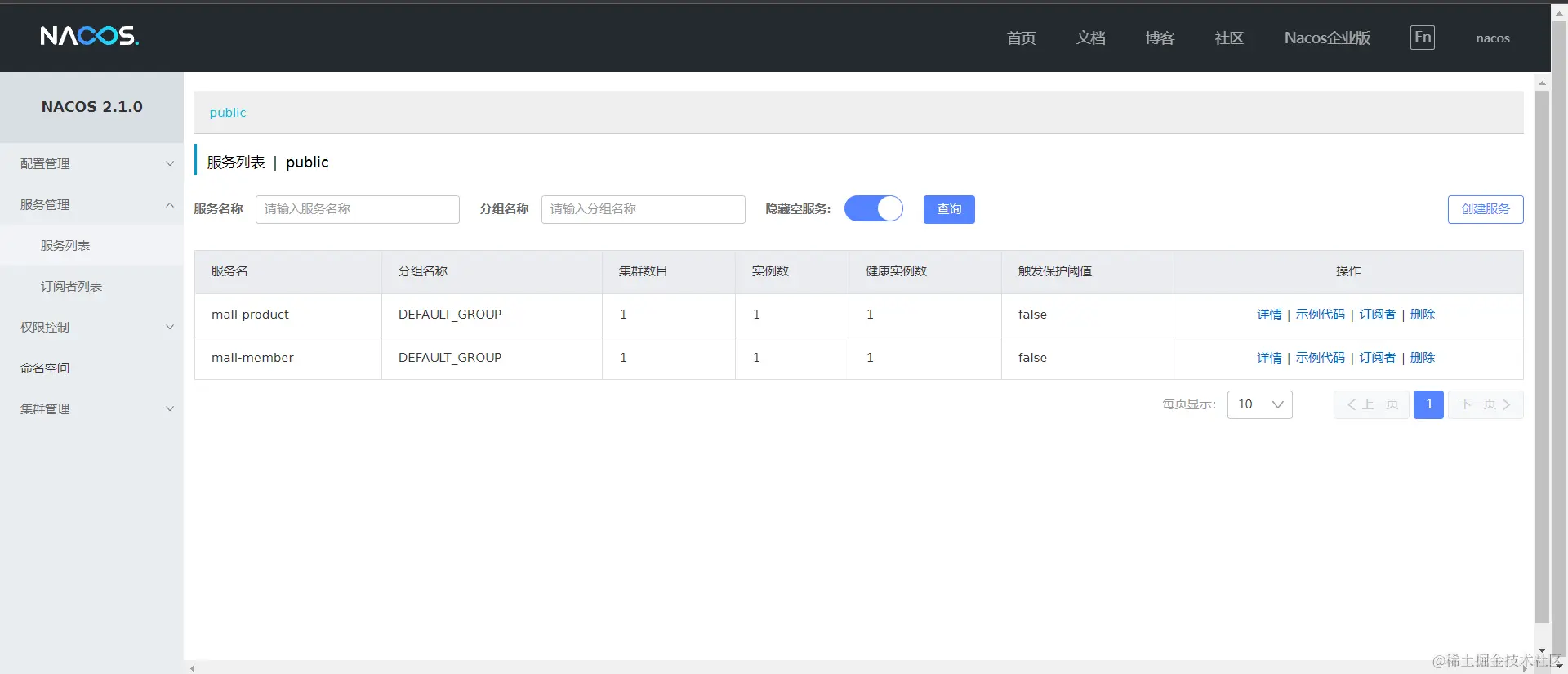Image resolution: width=1568 pixels, height=674 pixels.
Task: Open 文档 in top navigation
Action: click(1090, 38)
